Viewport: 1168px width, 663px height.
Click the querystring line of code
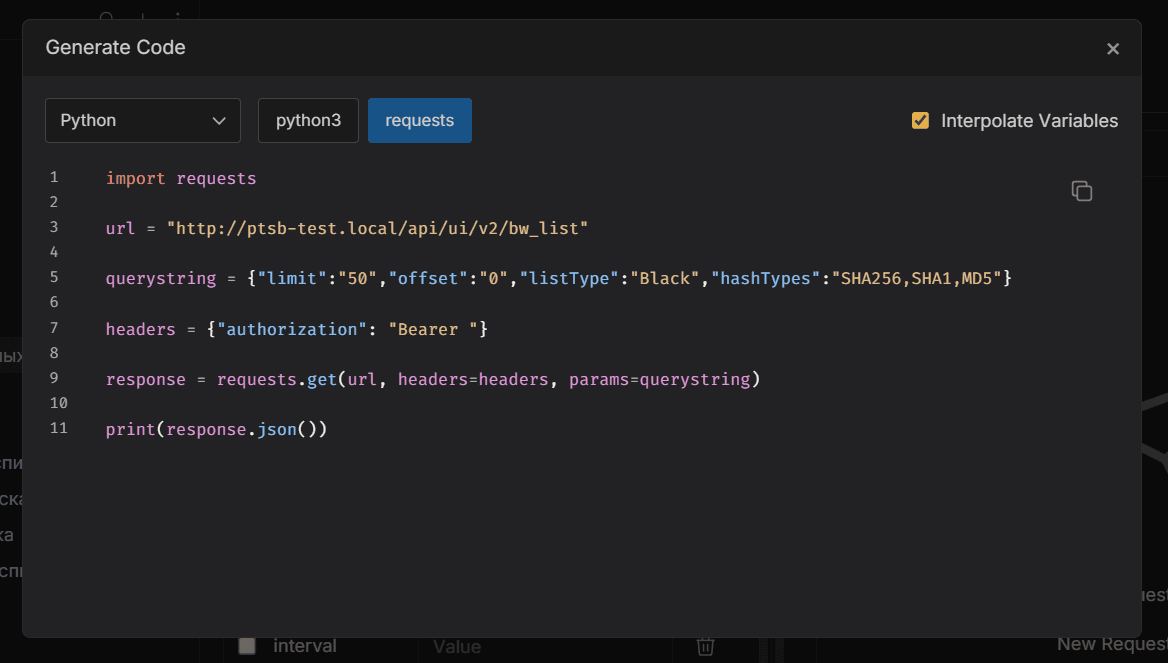click(x=559, y=279)
